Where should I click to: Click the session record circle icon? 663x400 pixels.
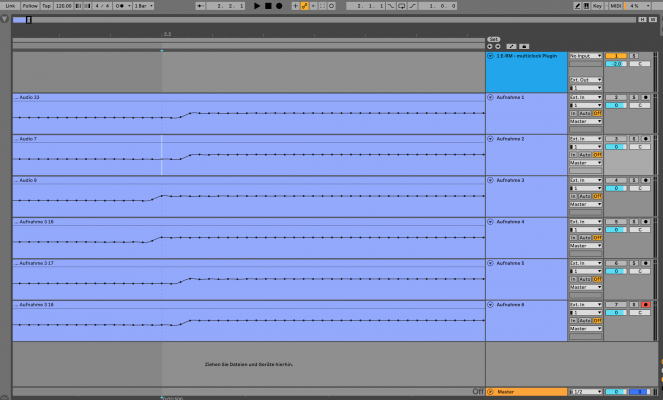(332, 6)
